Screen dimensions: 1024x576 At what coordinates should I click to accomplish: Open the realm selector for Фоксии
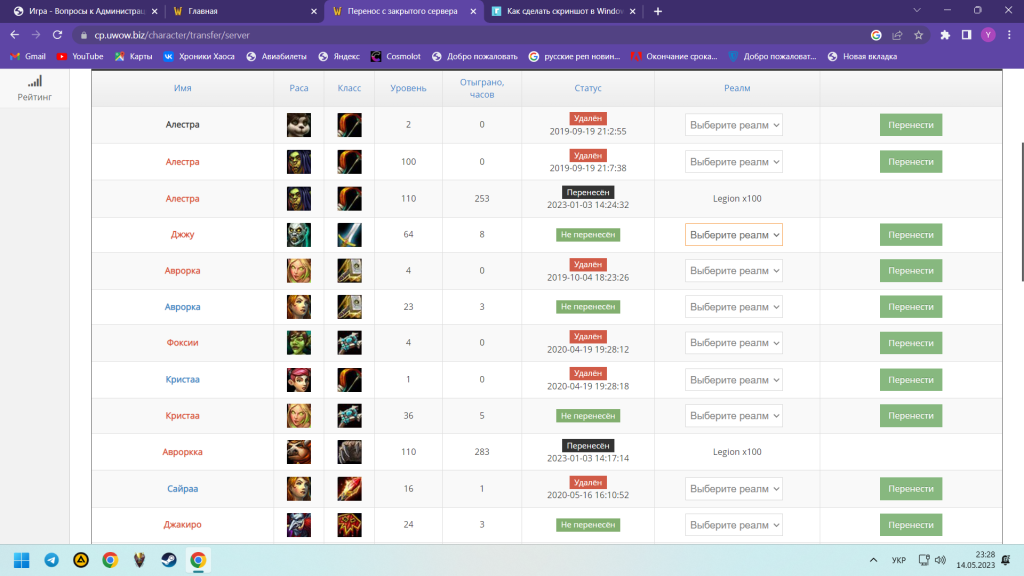(x=733, y=343)
